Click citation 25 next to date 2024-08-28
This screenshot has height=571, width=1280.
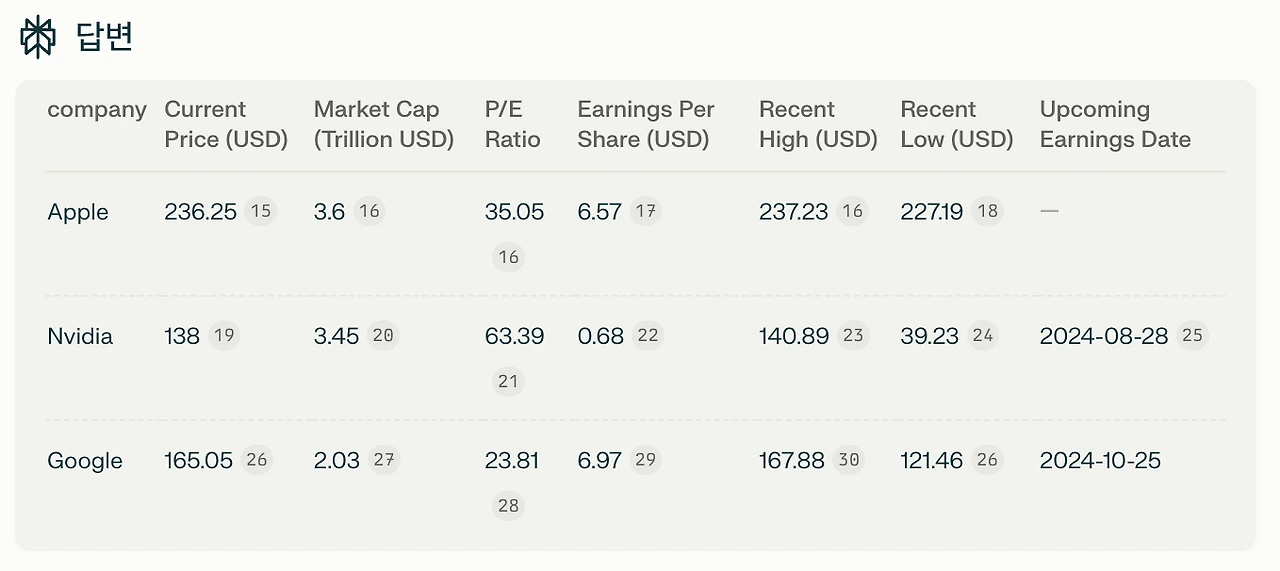[x=1192, y=335]
